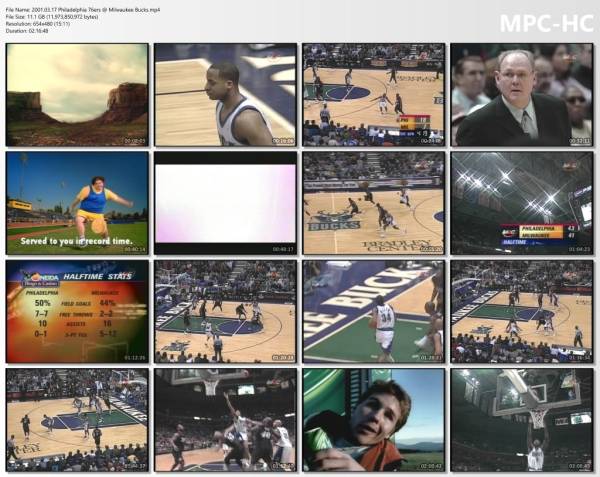Image resolution: width=600 pixels, height=477 pixels.
Task: Open the man in blue tank top dribbling thumbnail
Action: pos(77,203)
